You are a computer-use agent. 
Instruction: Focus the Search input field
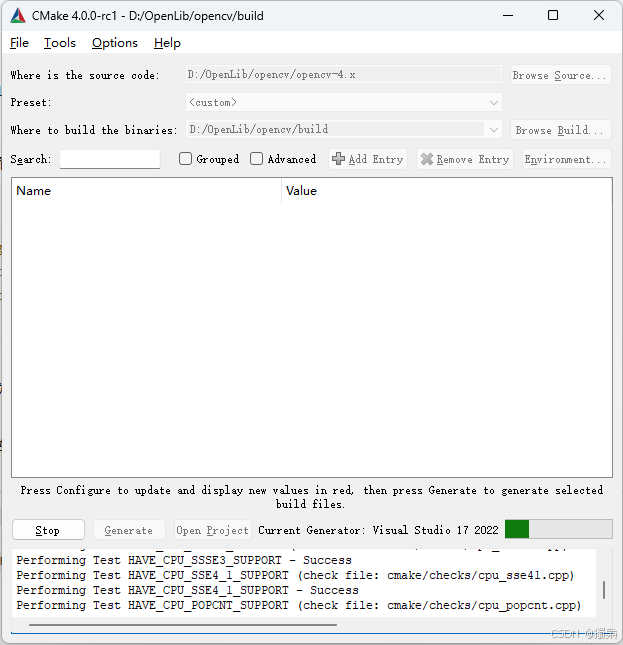click(x=110, y=159)
